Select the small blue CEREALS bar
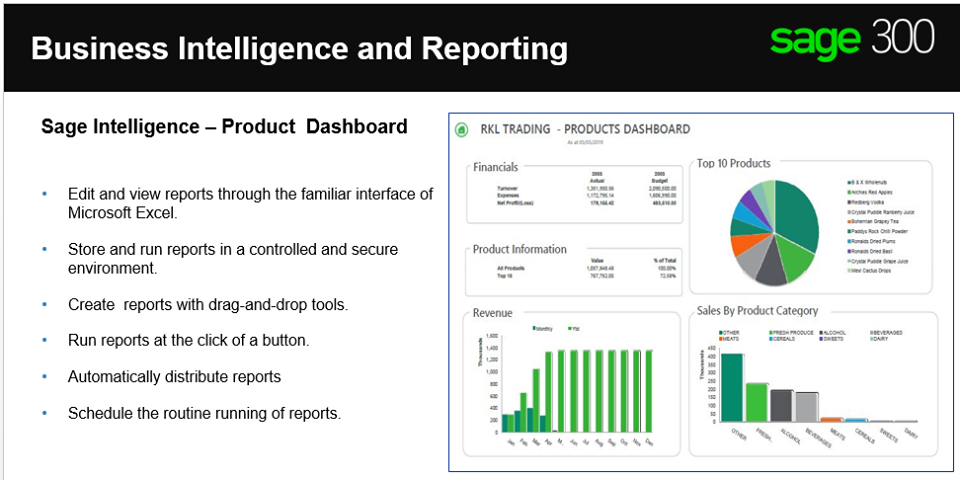Viewport: 960px width, 480px height. (856, 420)
